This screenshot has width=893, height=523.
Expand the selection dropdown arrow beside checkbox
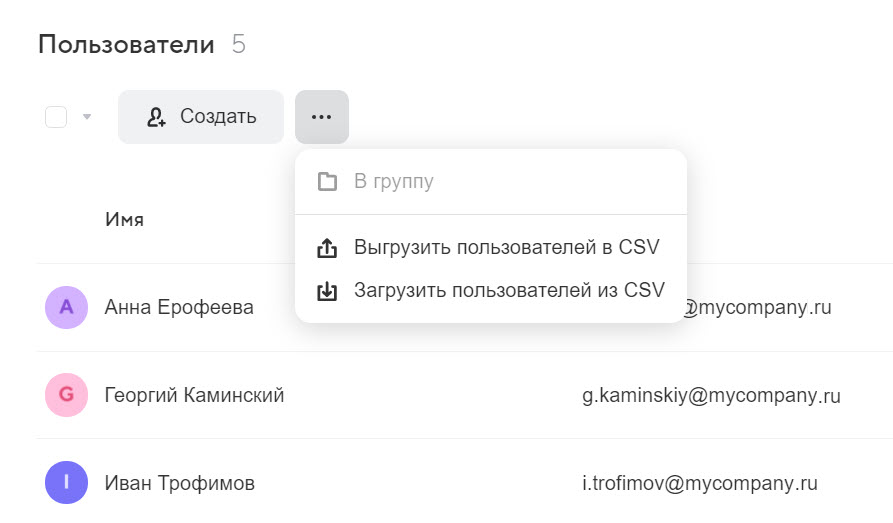pos(87,117)
